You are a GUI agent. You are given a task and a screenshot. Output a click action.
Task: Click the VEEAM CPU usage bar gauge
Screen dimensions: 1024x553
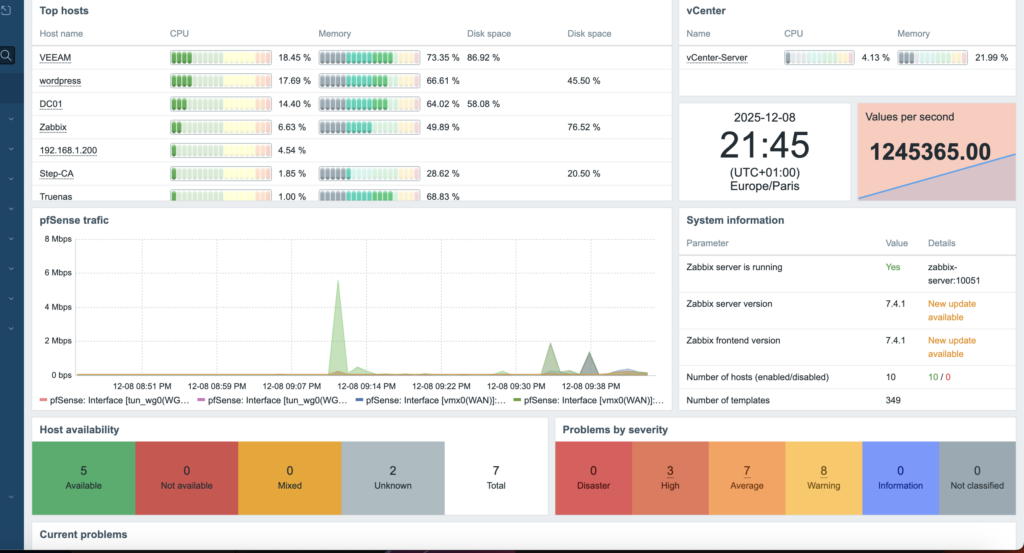(x=220, y=58)
